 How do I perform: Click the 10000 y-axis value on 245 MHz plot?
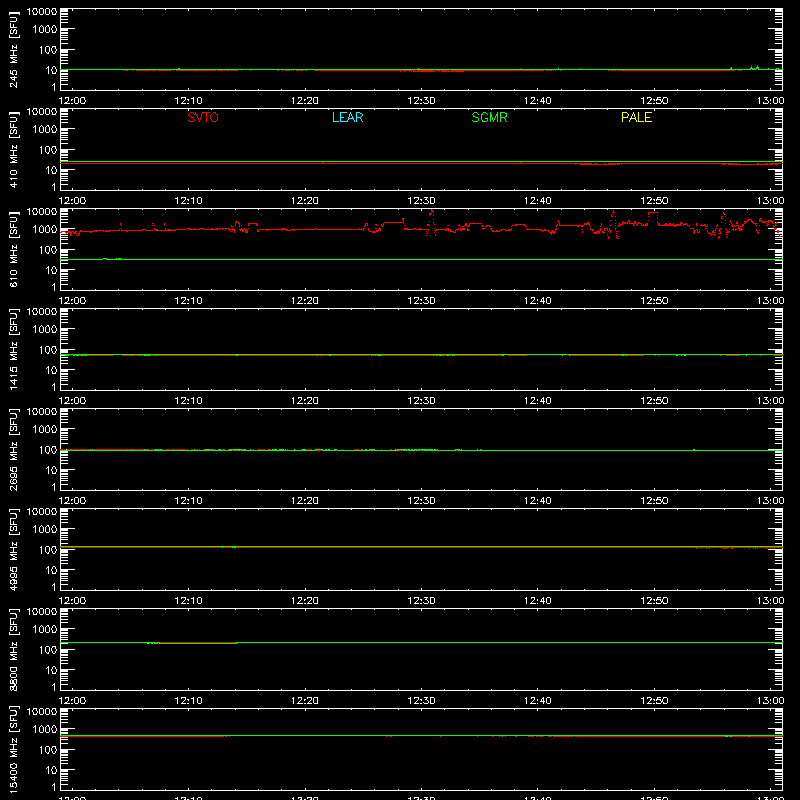pyautogui.click(x=42, y=11)
